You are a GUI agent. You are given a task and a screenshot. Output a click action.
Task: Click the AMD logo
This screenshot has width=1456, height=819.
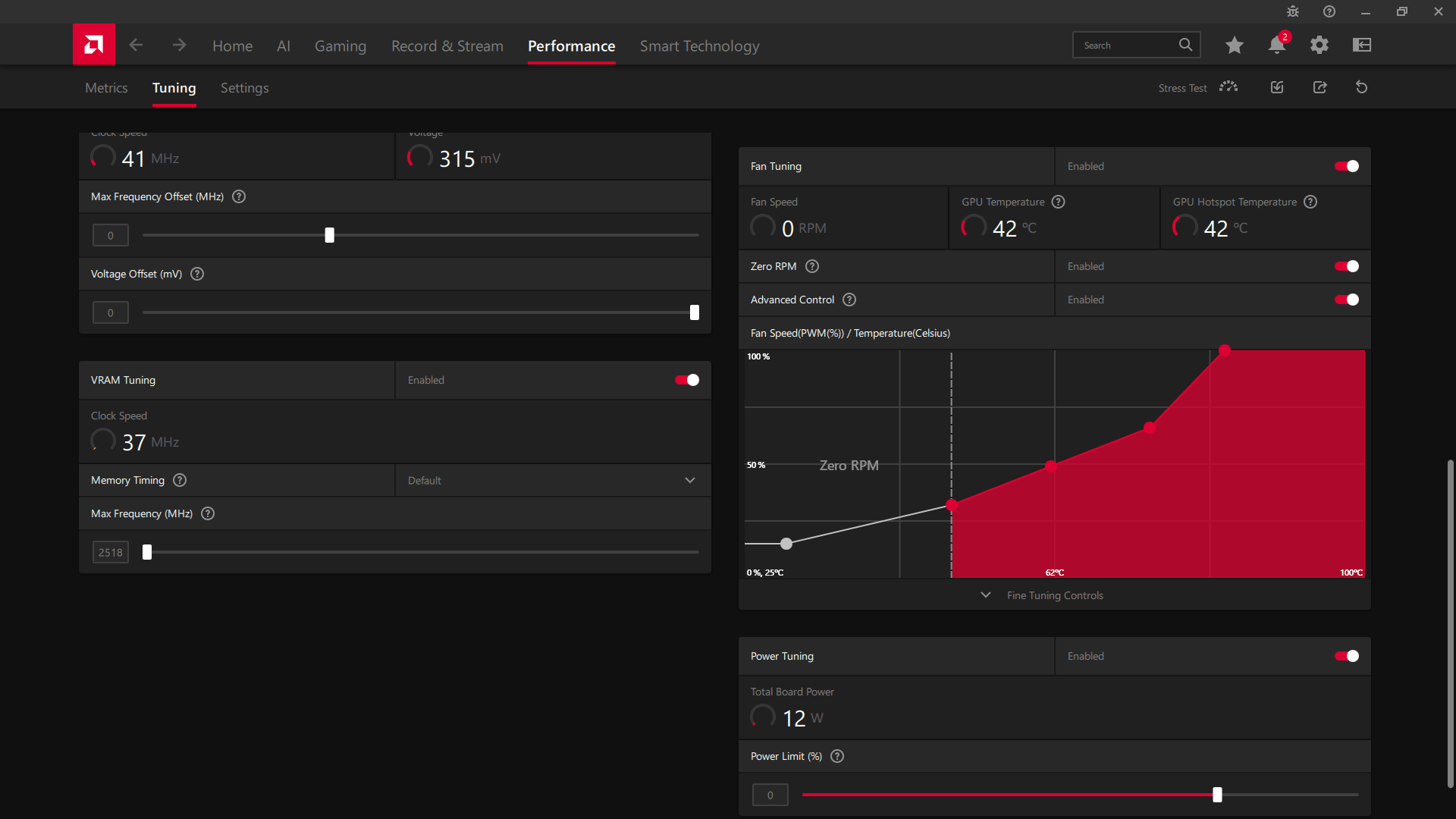pyautogui.click(x=93, y=44)
